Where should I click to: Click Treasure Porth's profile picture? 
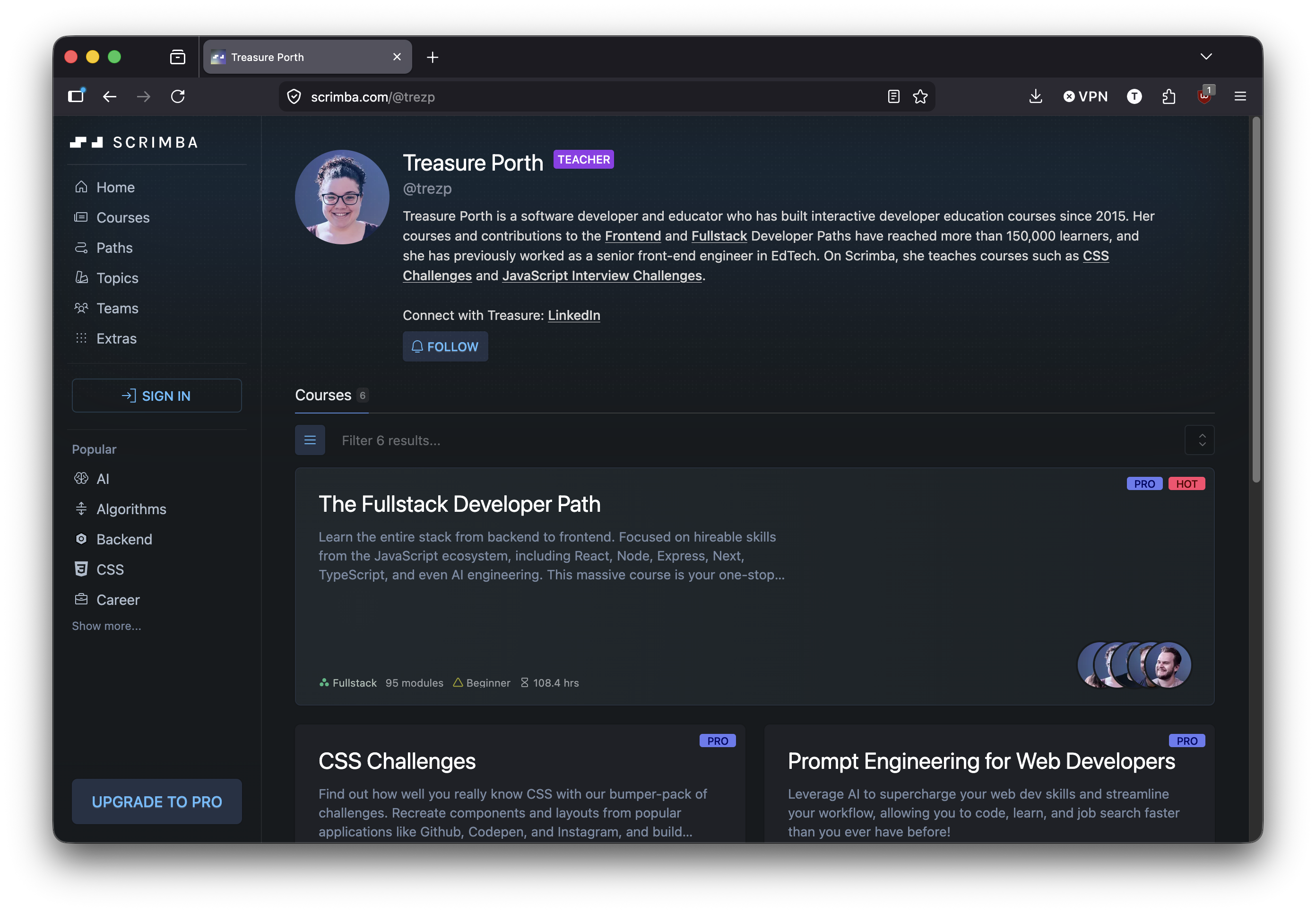[x=342, y=198]
